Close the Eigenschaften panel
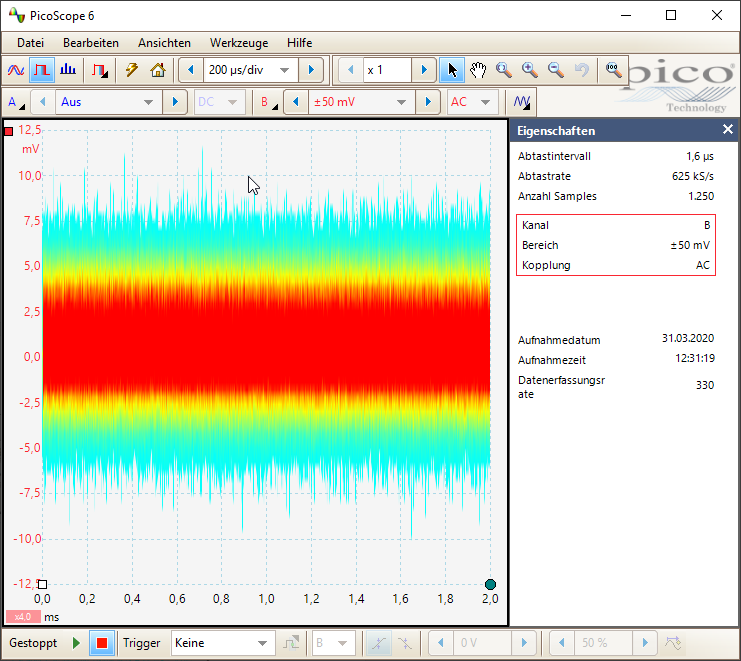 (728, 129)
